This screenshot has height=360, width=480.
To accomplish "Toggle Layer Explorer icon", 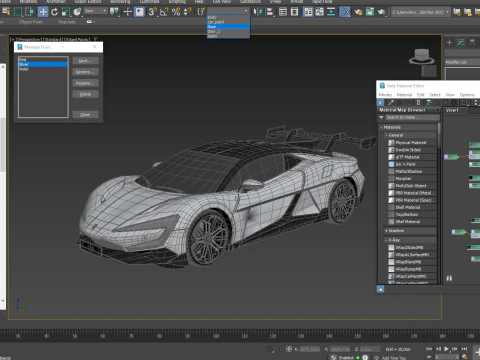I will click(294, 12).
